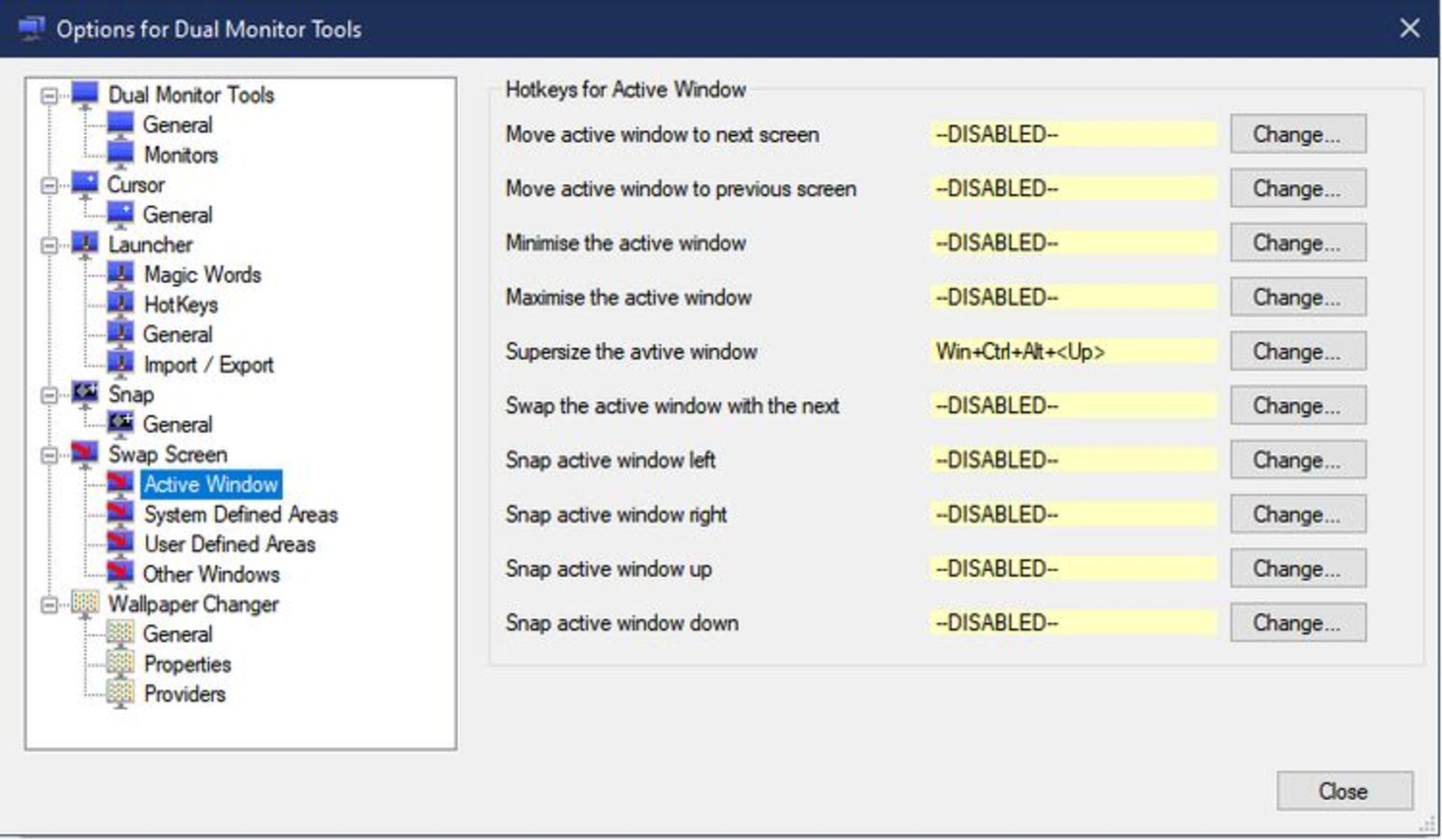Image resolution: width=1442 pixels, height=840 pixels.
Task: Click the Dual Monitor Tools root monitor icon
Action: pos(85,95)
